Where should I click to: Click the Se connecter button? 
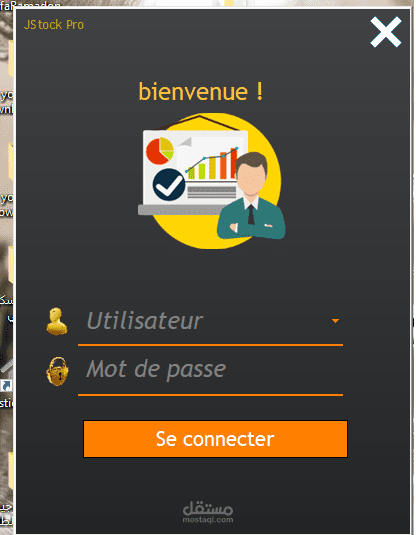point(215,439)
